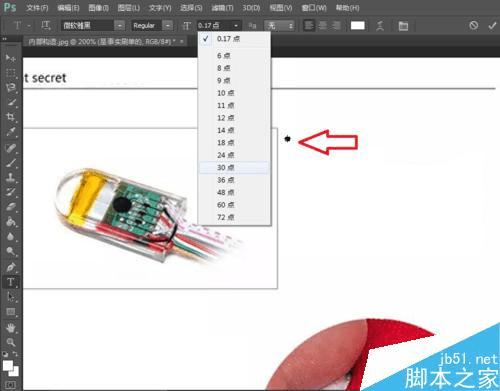Select the Hand tool
The image size is (500, 391).
click(x=10, y=328)
